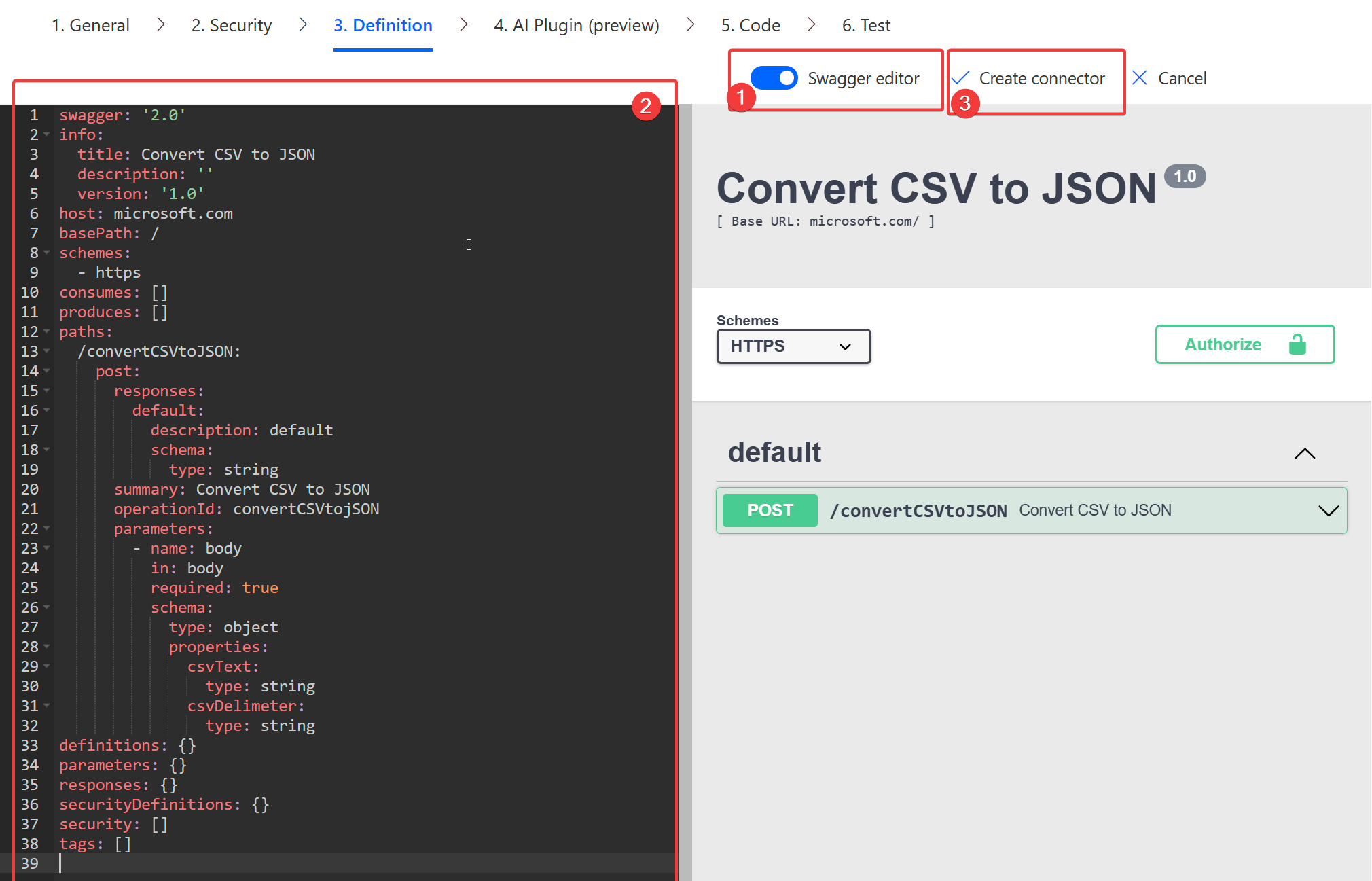Click the Create connector label

coord(1042,78)
